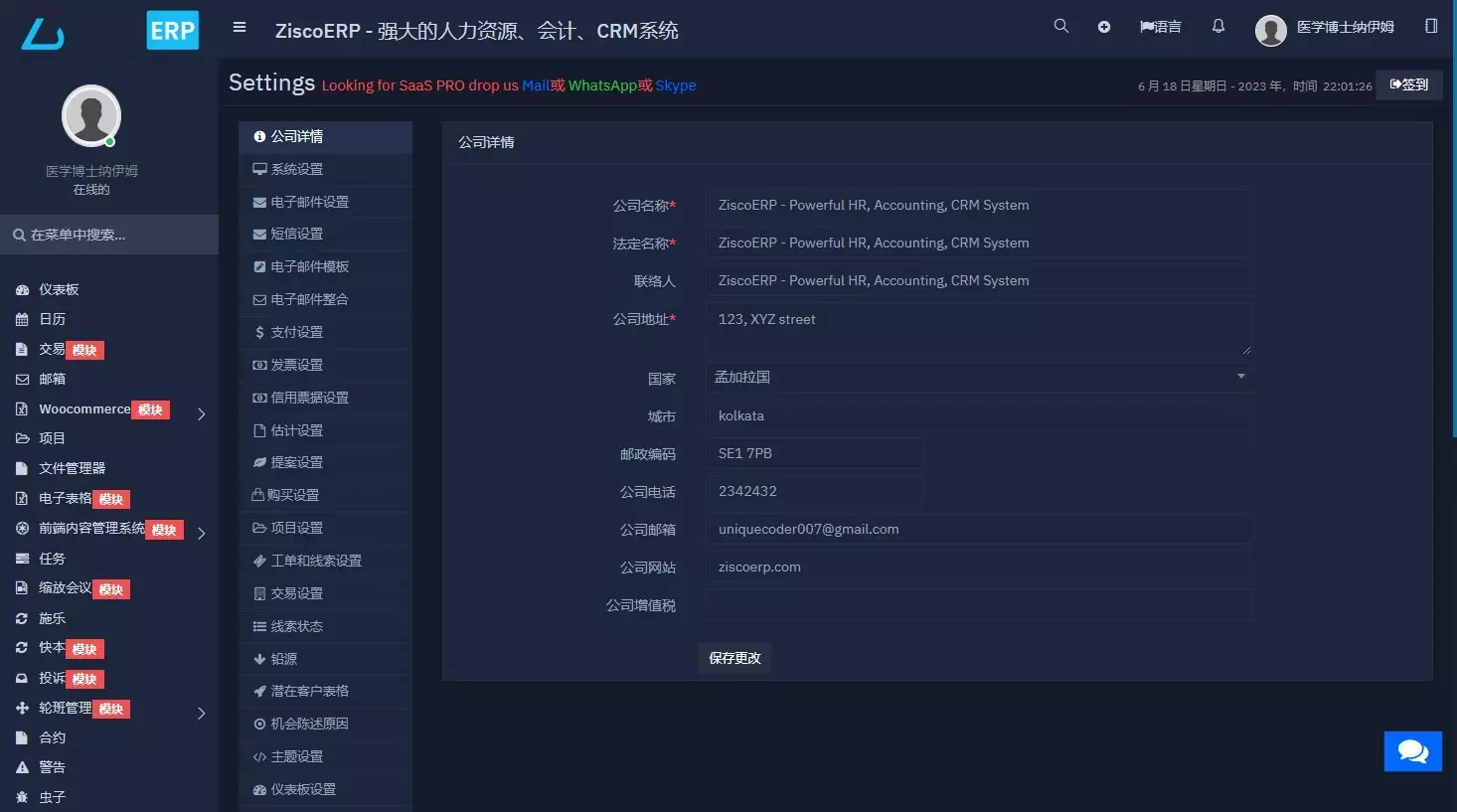The width and height of the screenshot is (1457, 812).
Task: Click the right sidebar panel icon
Action: coord(1431,26)
